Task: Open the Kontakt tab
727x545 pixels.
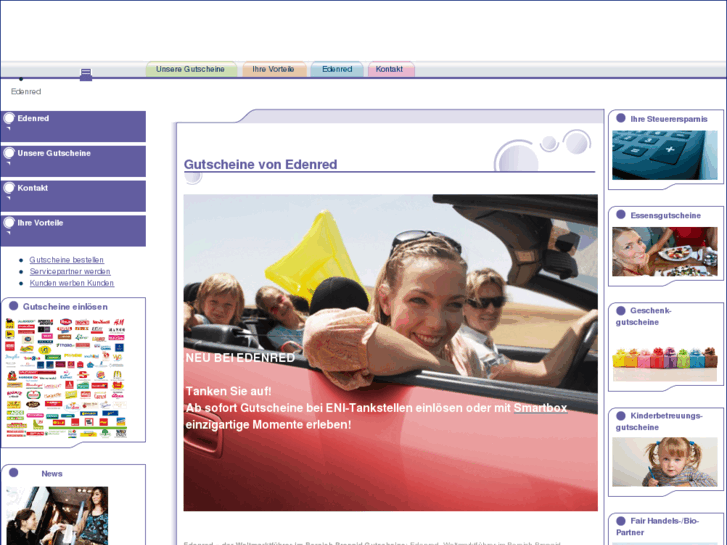Action: [x=389, y=69]
